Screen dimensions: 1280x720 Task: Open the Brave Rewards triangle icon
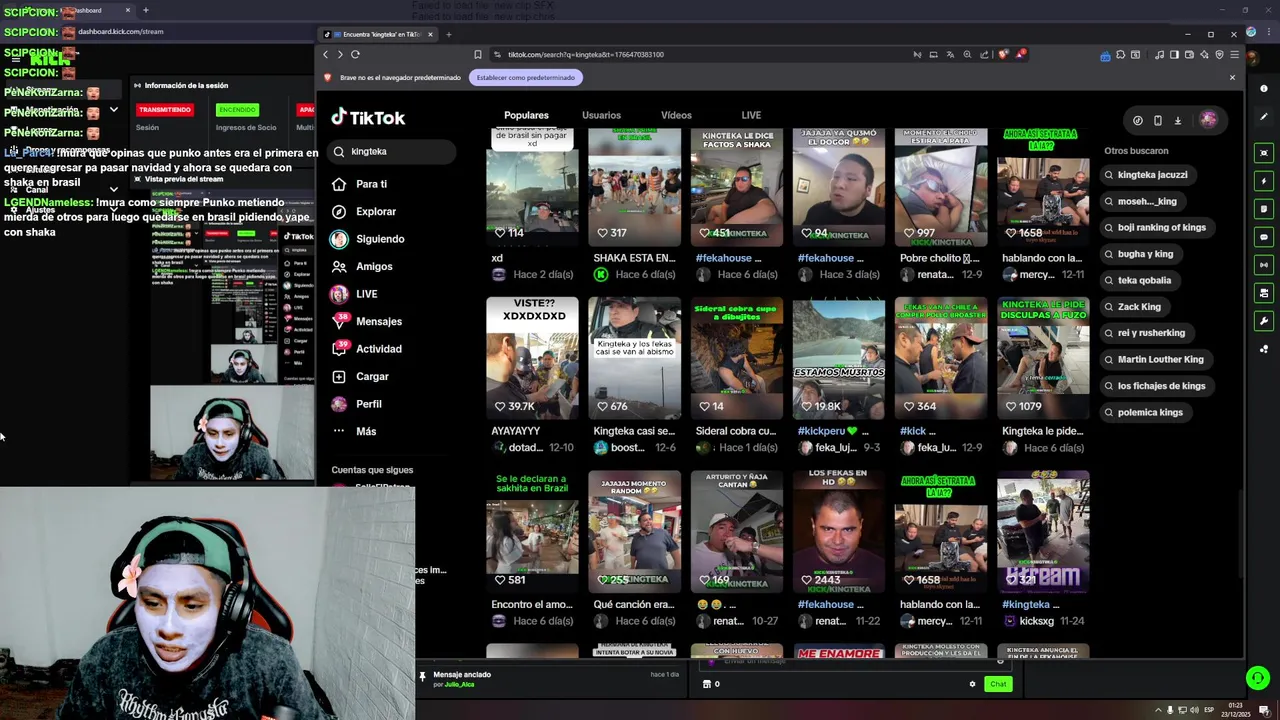(x=1022, y=54)
